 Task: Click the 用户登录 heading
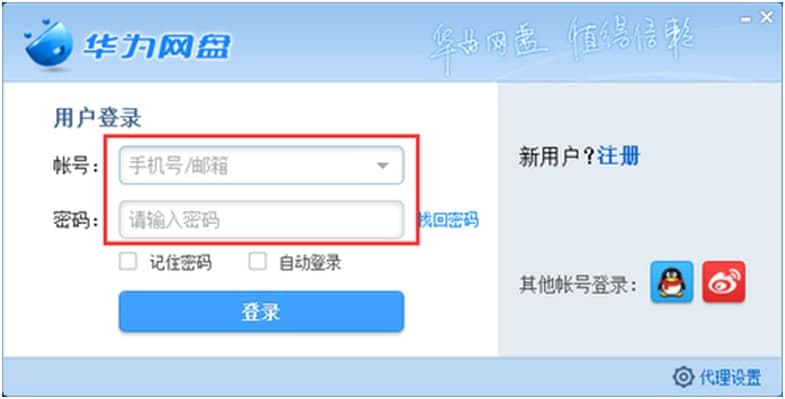pos(97,118)
